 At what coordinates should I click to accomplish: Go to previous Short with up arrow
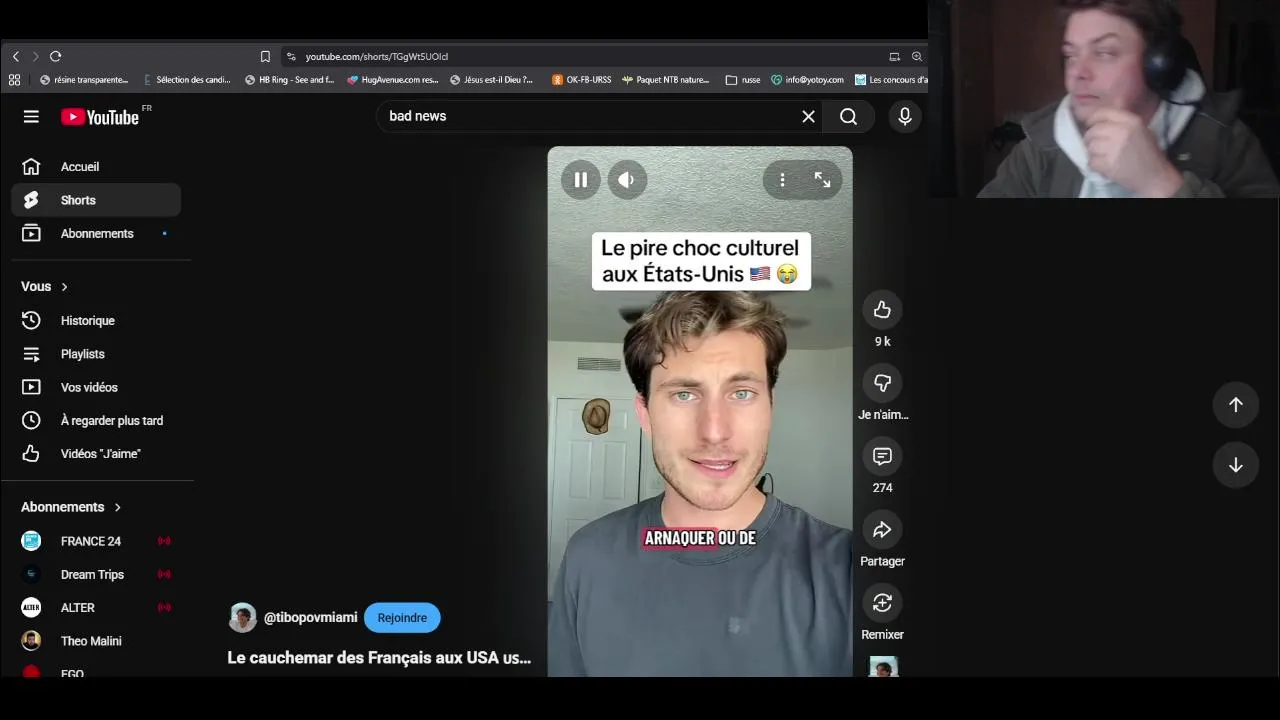pos(1236,405)
